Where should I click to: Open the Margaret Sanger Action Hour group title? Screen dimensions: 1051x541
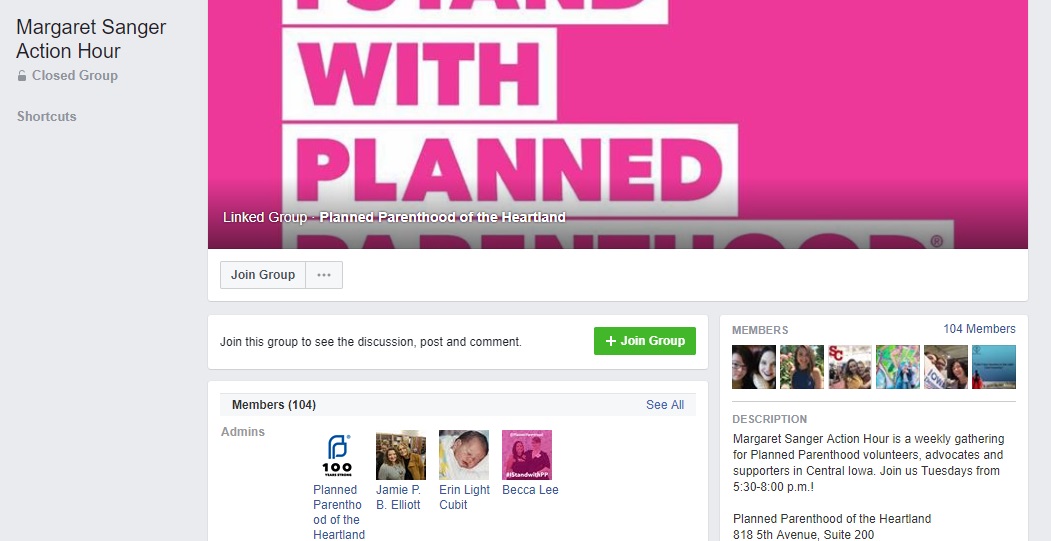[x=91, y=39]
